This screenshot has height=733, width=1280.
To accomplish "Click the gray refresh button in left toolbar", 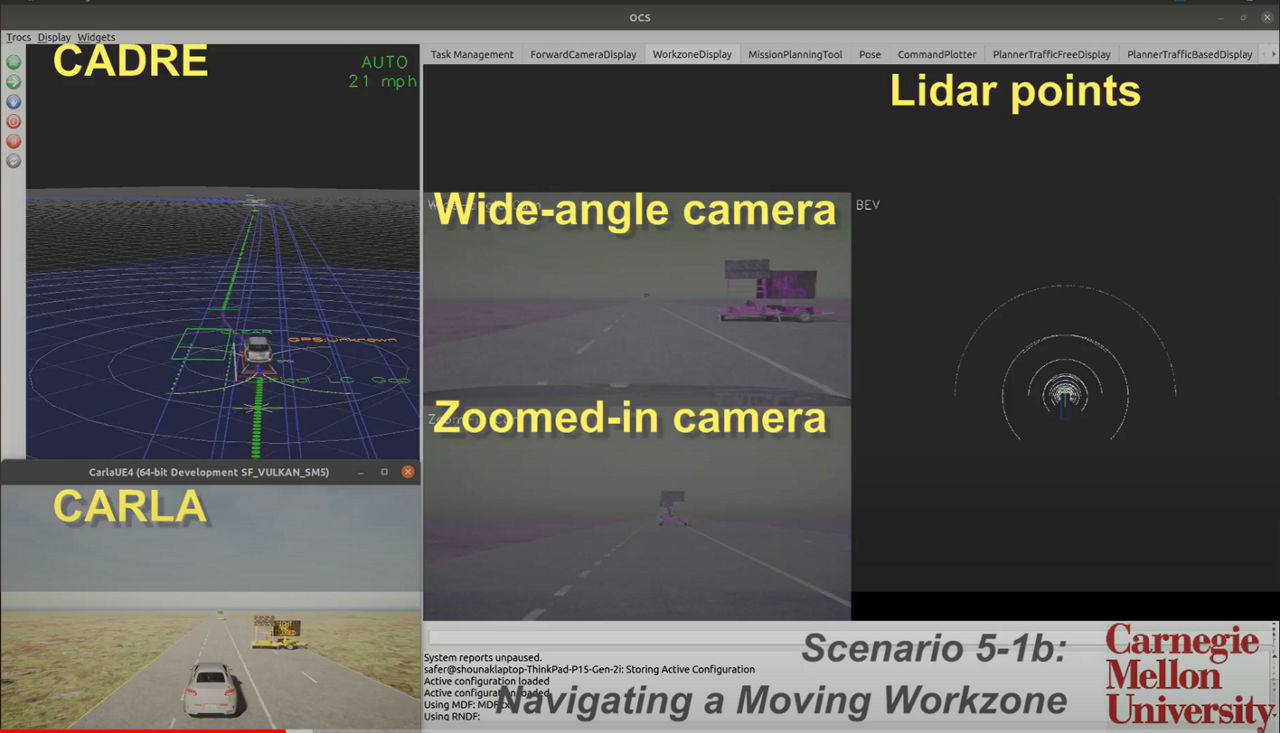I will coord(14,160).
